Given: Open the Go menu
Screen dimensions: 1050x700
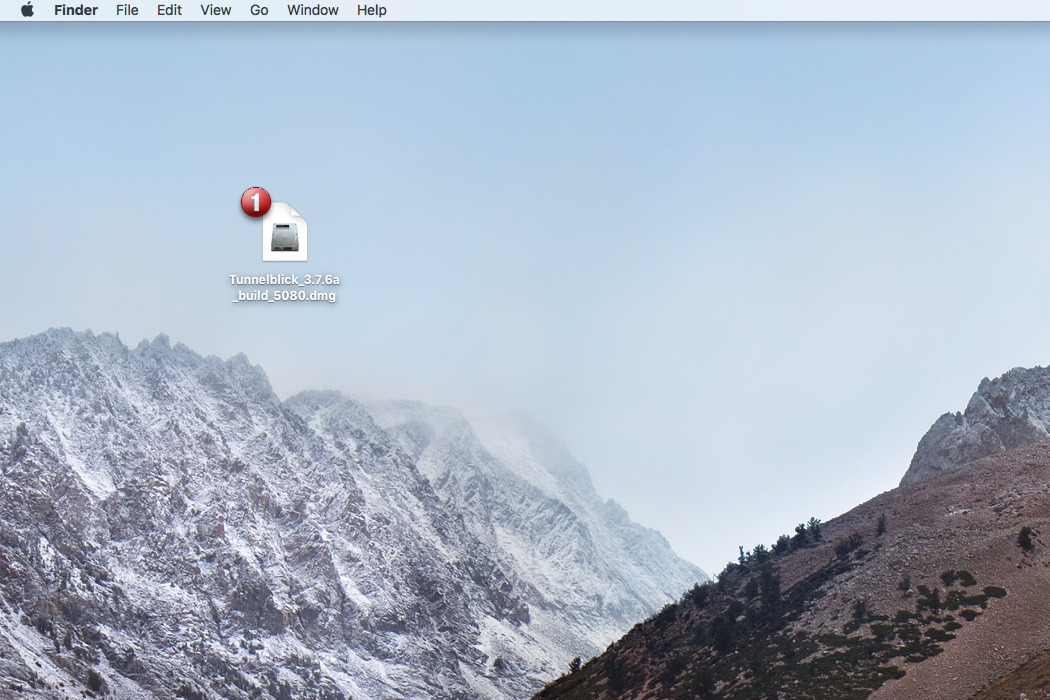Looking at the screenshot, I should click(x=259, y=10).
